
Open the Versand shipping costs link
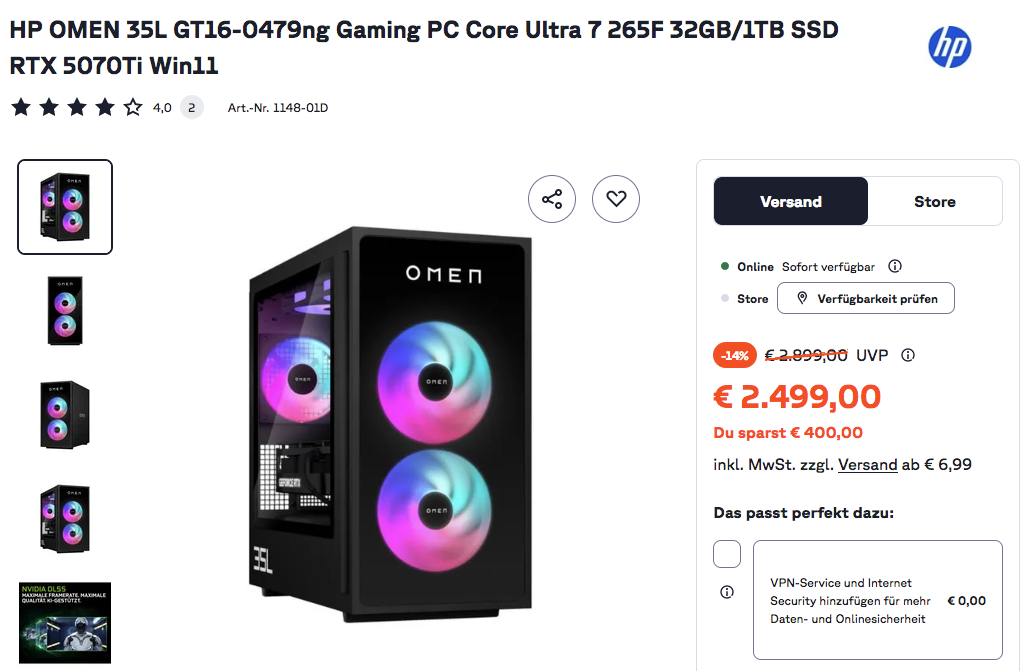tap(867, 464)
